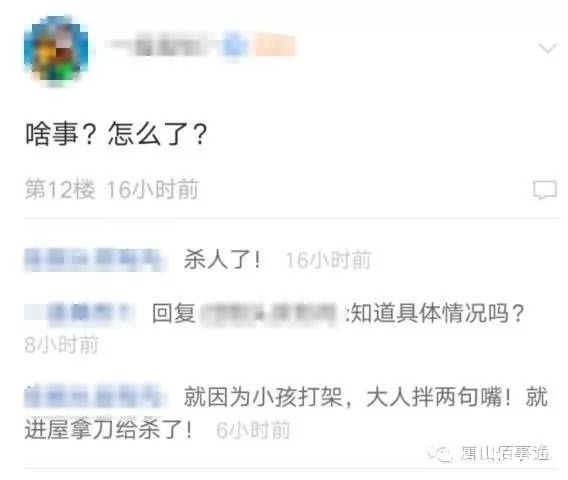Open the pixelated user avatar

[x=56, y=50]
